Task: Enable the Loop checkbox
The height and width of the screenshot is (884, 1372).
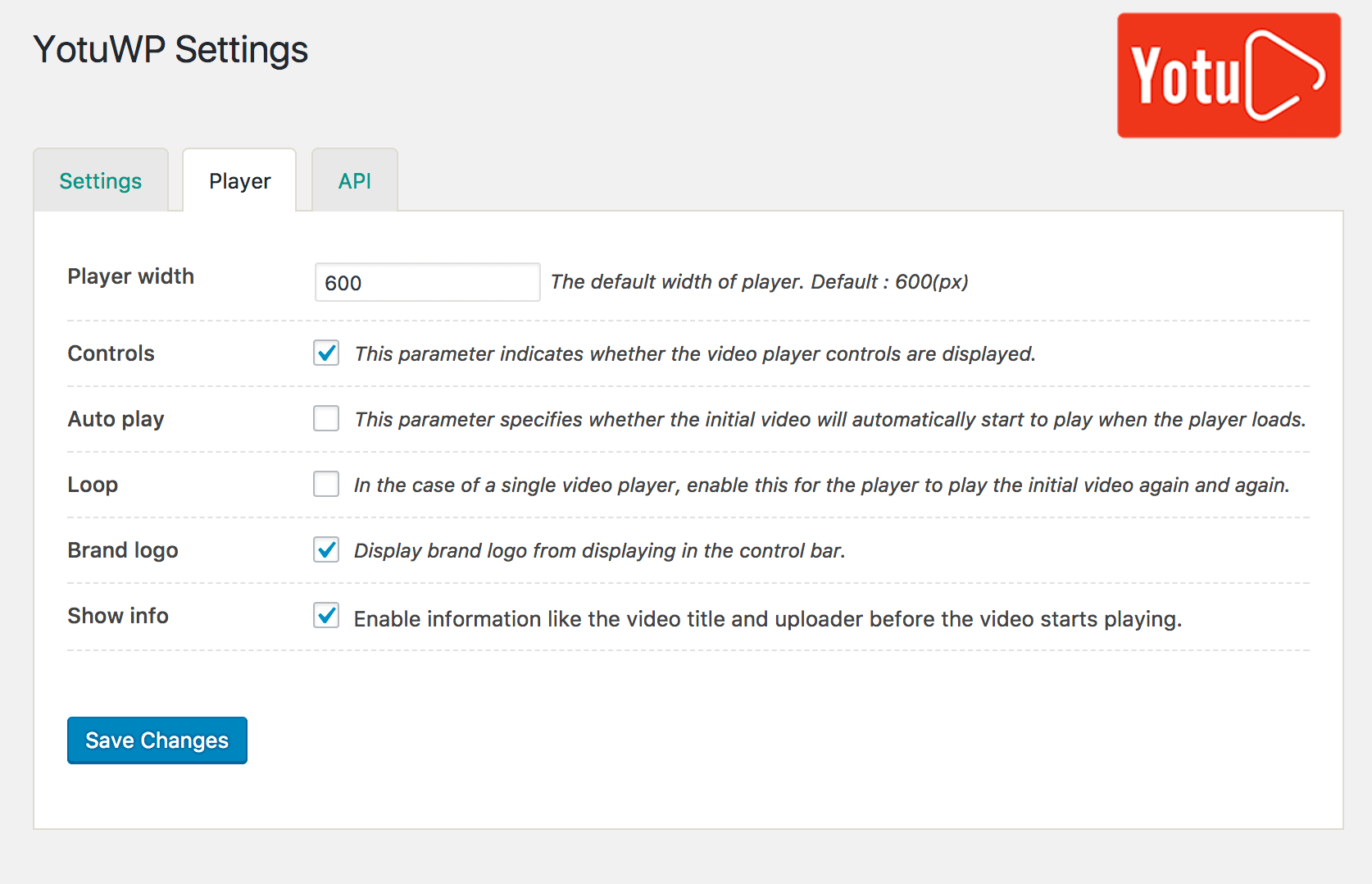Action: pos(326,485)
